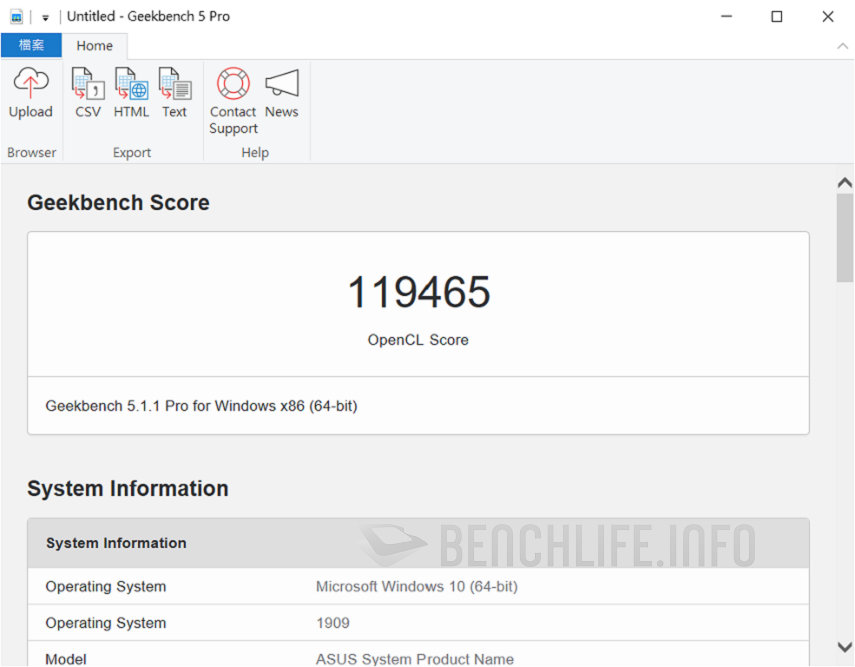Open the 檔案 (File) menu

(x=31, y=45)
